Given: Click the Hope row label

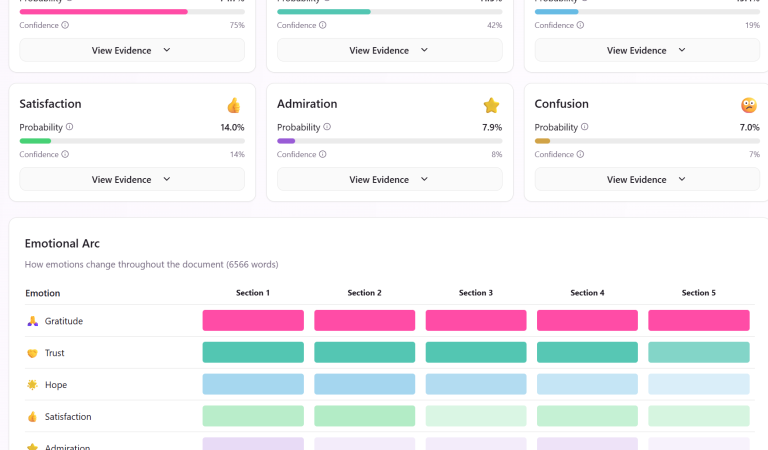Looking at the screenshot, I should click(x=56, y=385).
